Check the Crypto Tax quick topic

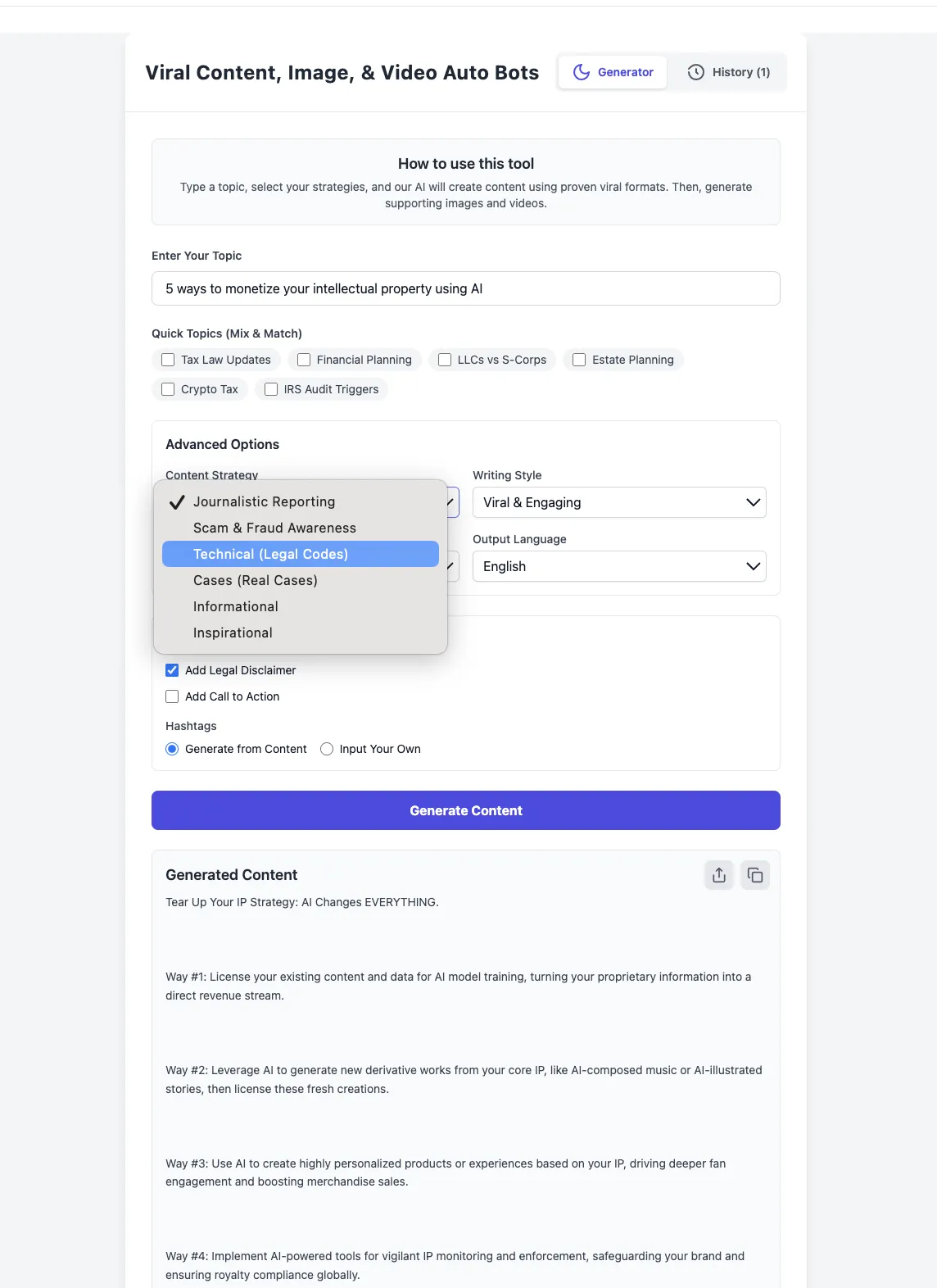tap(169, 389)
